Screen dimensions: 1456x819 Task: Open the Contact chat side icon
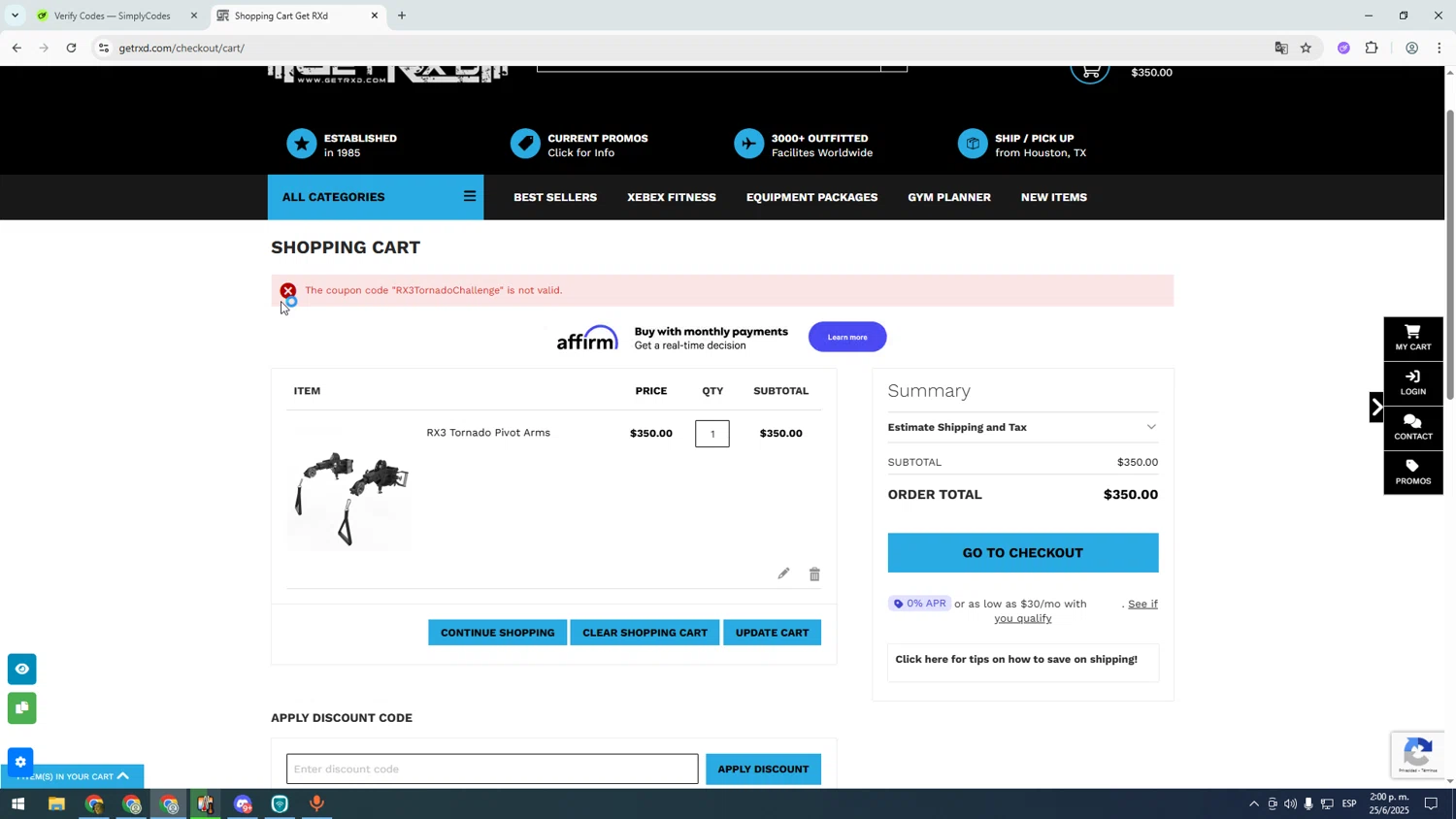pos(1412,427)
